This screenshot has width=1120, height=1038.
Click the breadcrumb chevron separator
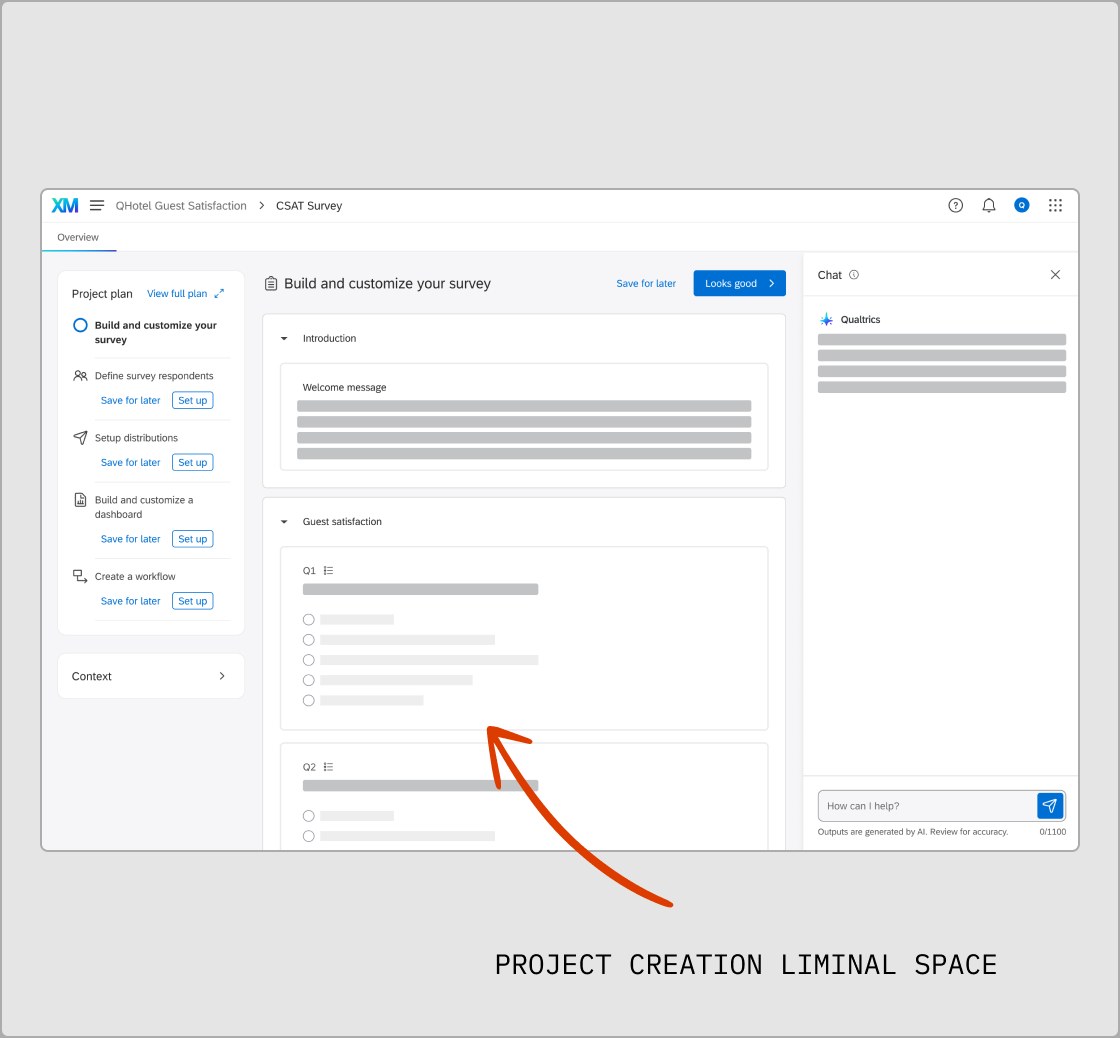click(261, 206)
